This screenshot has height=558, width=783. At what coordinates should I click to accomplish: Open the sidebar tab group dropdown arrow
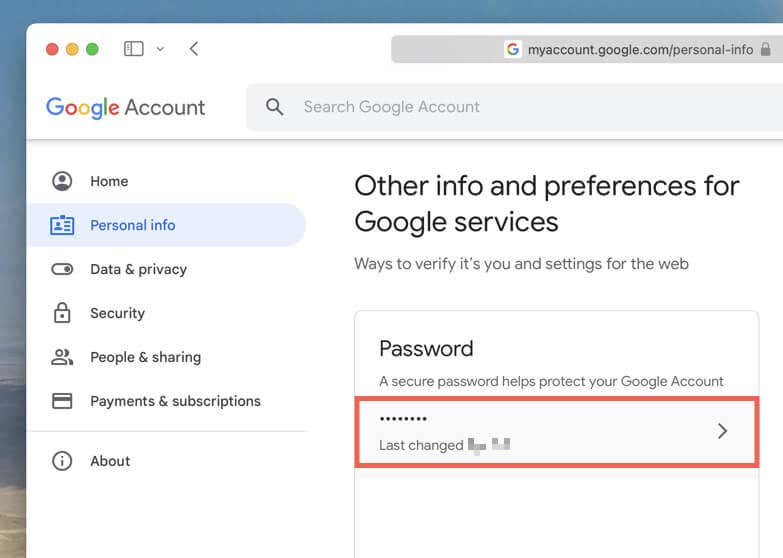pos(160,49)
